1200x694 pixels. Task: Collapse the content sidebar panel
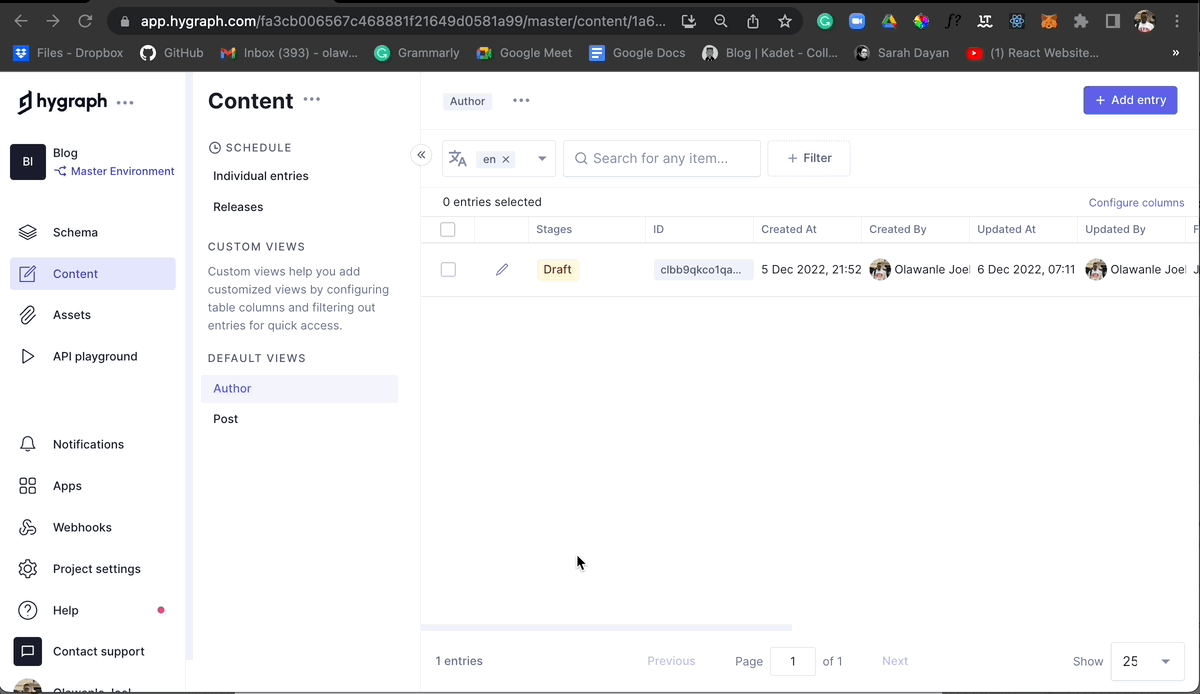tap(421, 155)
